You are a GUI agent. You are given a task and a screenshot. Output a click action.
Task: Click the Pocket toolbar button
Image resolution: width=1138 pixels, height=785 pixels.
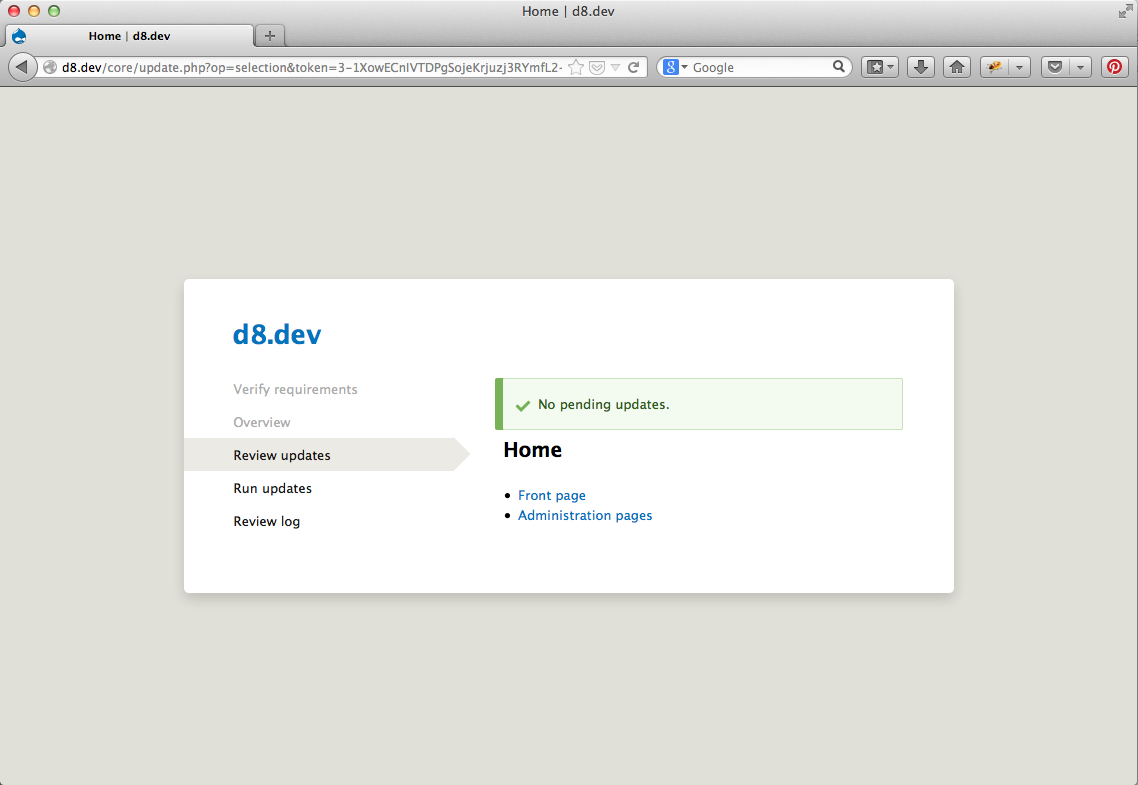(1055, 67)
